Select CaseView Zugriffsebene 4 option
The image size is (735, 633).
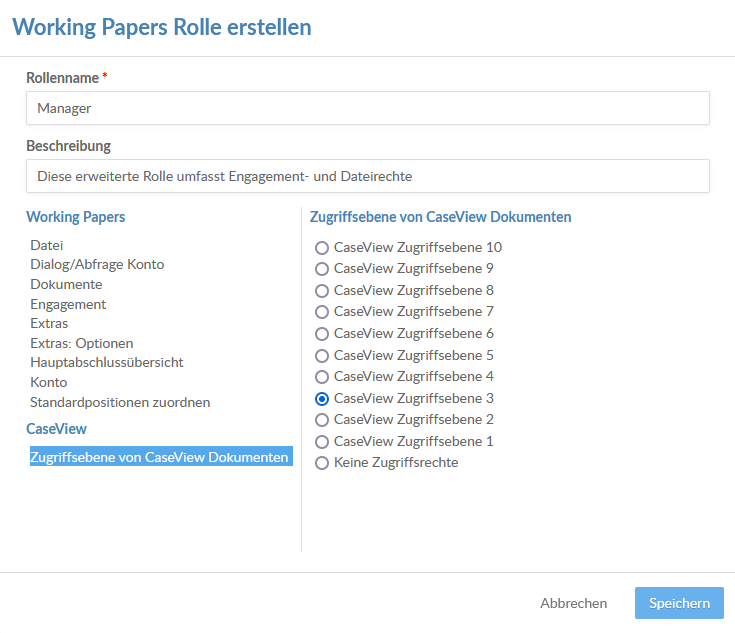(322, 377)
